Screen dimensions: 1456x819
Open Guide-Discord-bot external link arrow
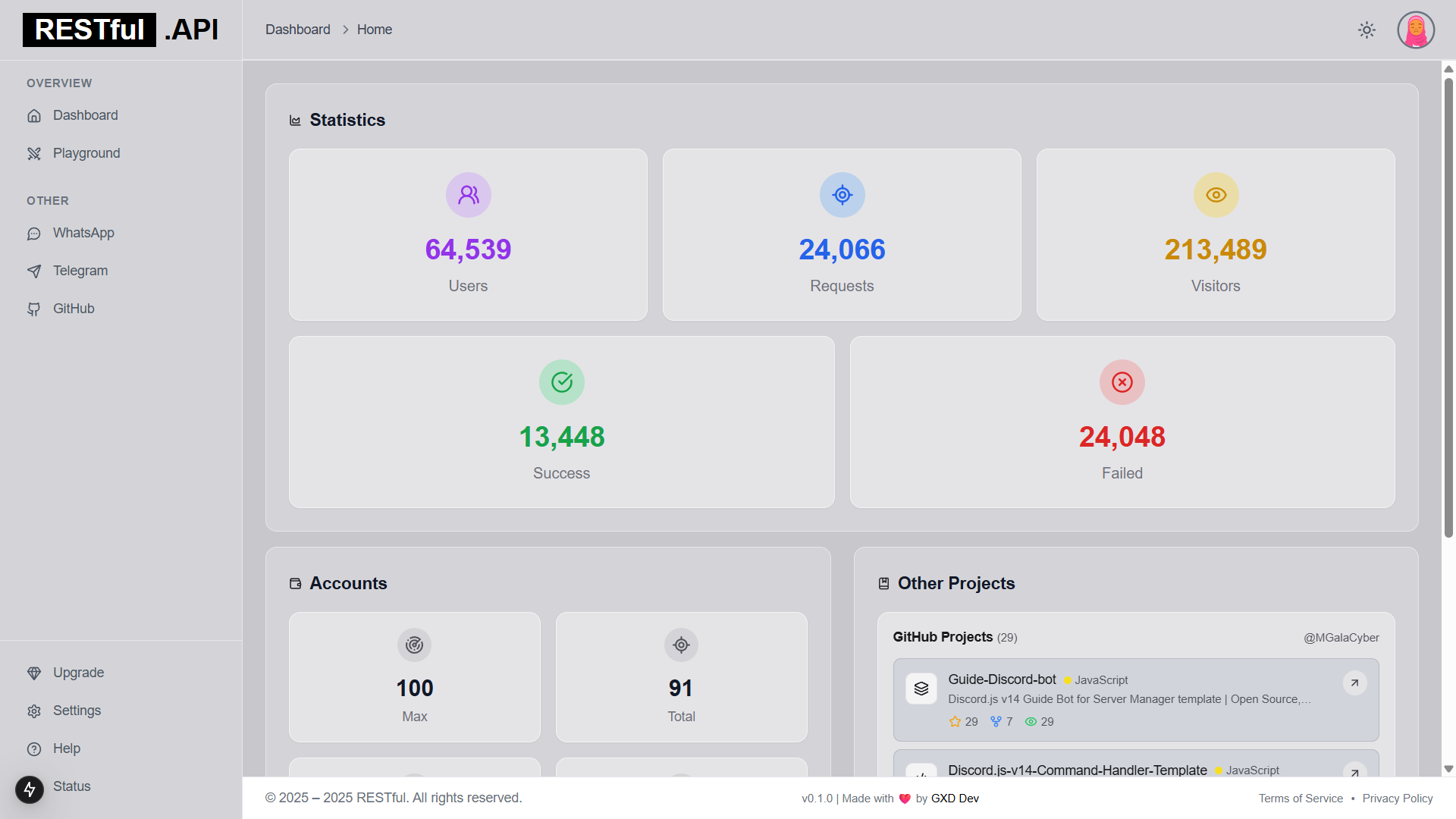click(x=1354, y=682)
